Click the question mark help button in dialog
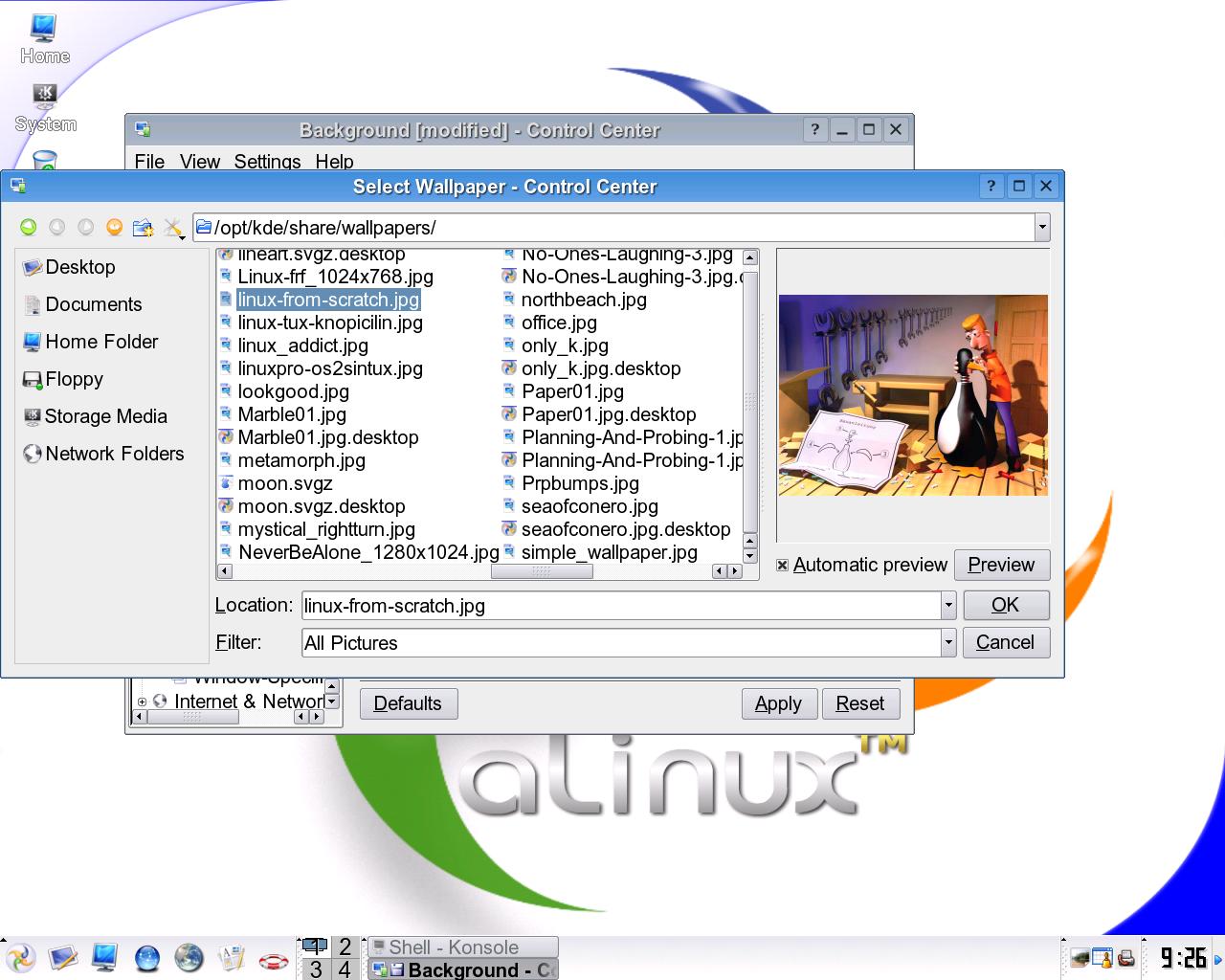 991,186
